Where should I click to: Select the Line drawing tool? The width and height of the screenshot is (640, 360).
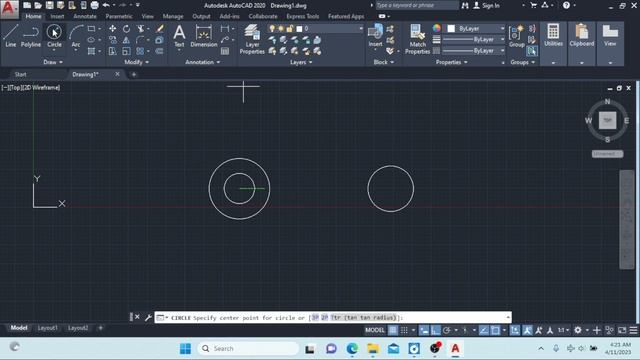pyautogui.click(x=11, y=36)
